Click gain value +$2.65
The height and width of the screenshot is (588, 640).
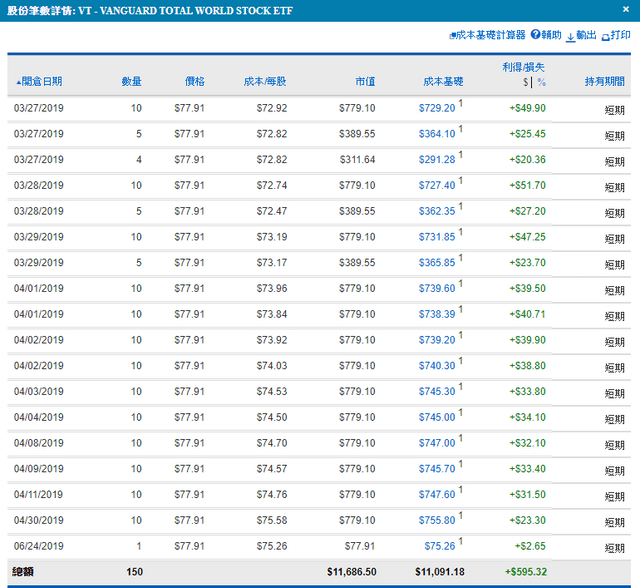530,546
